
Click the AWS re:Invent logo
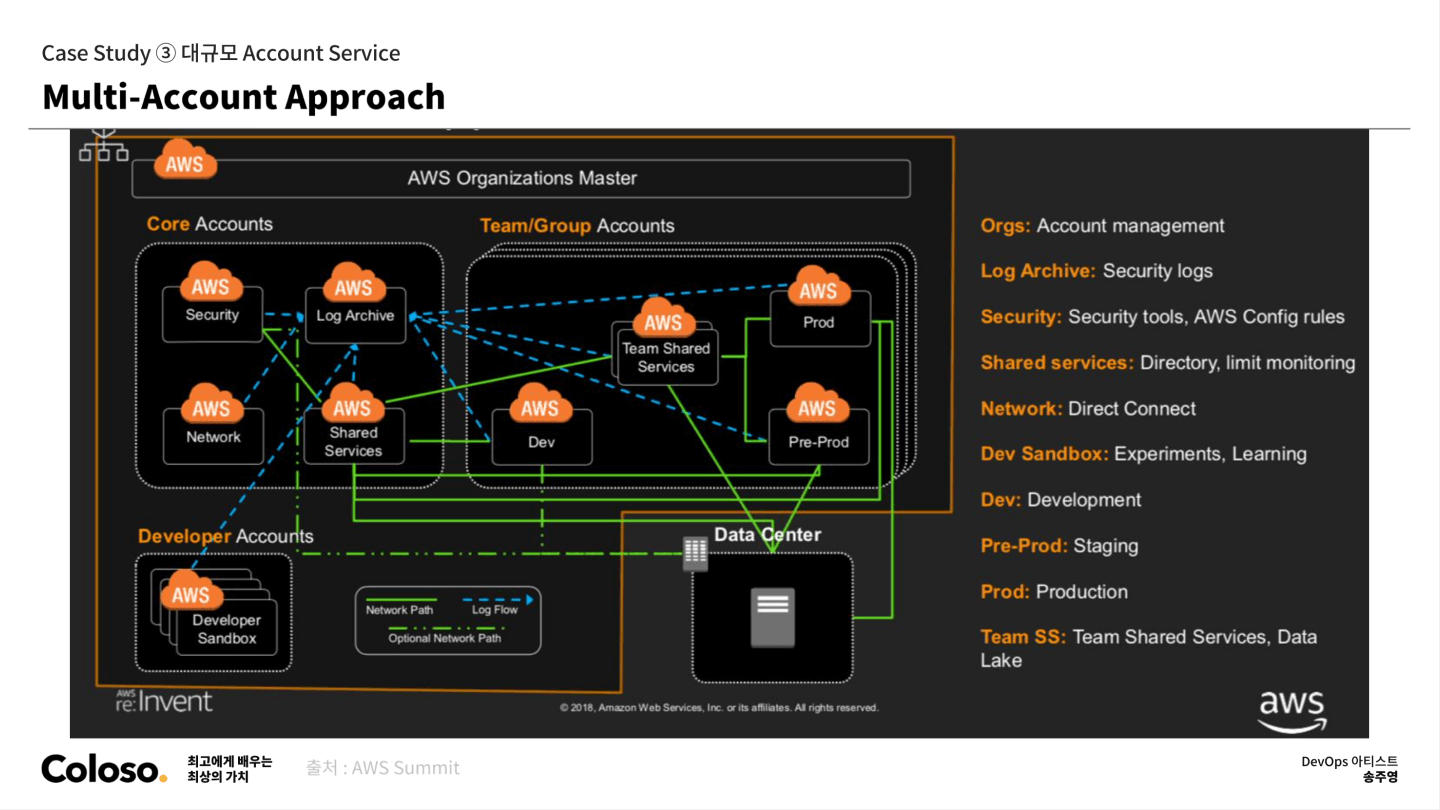point(164,701)
